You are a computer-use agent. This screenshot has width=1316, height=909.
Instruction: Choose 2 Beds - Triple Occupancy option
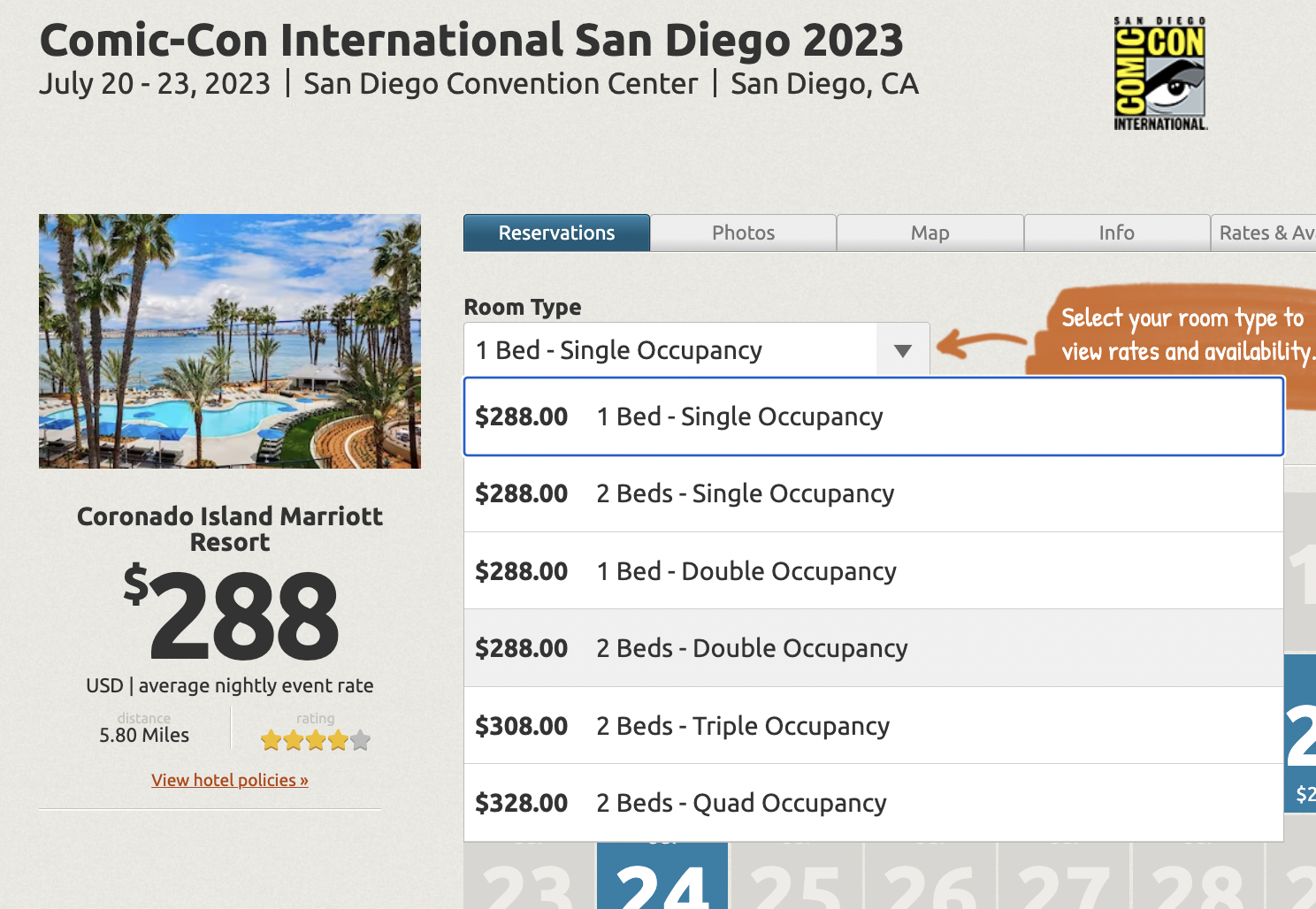[x=874, y=726]
